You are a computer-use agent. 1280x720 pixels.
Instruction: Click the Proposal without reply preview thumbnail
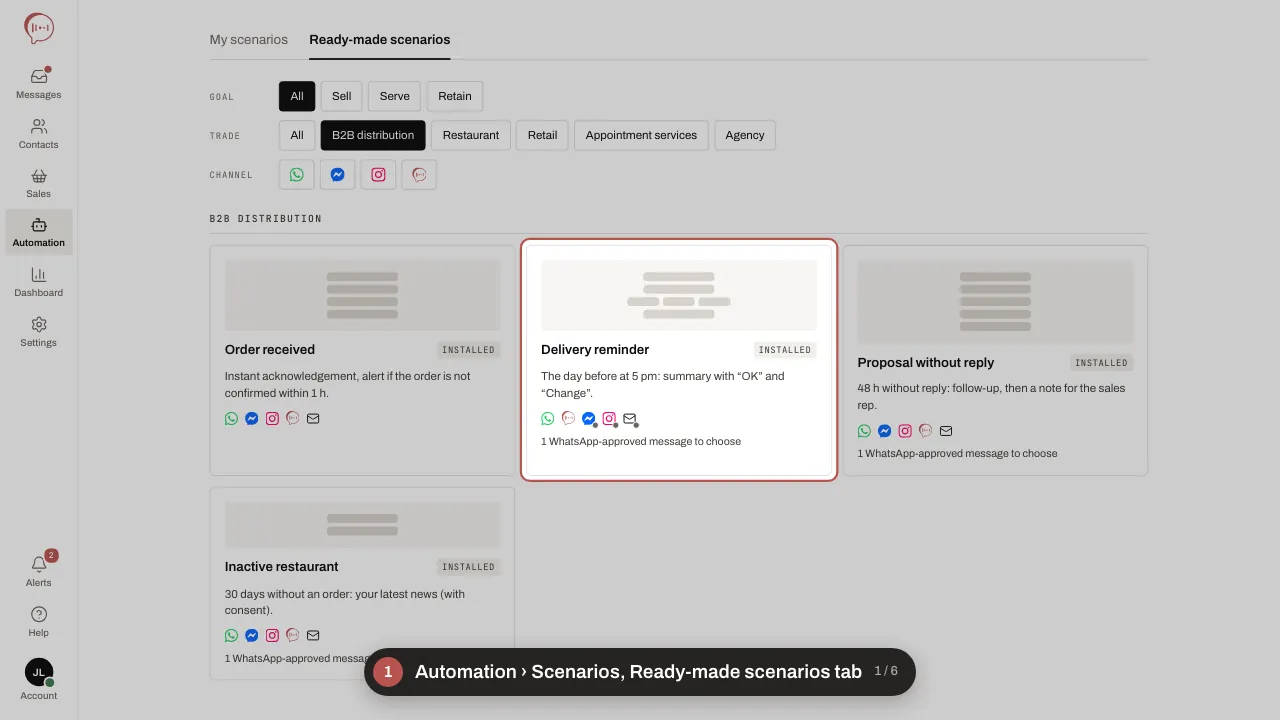coord(995,302)
